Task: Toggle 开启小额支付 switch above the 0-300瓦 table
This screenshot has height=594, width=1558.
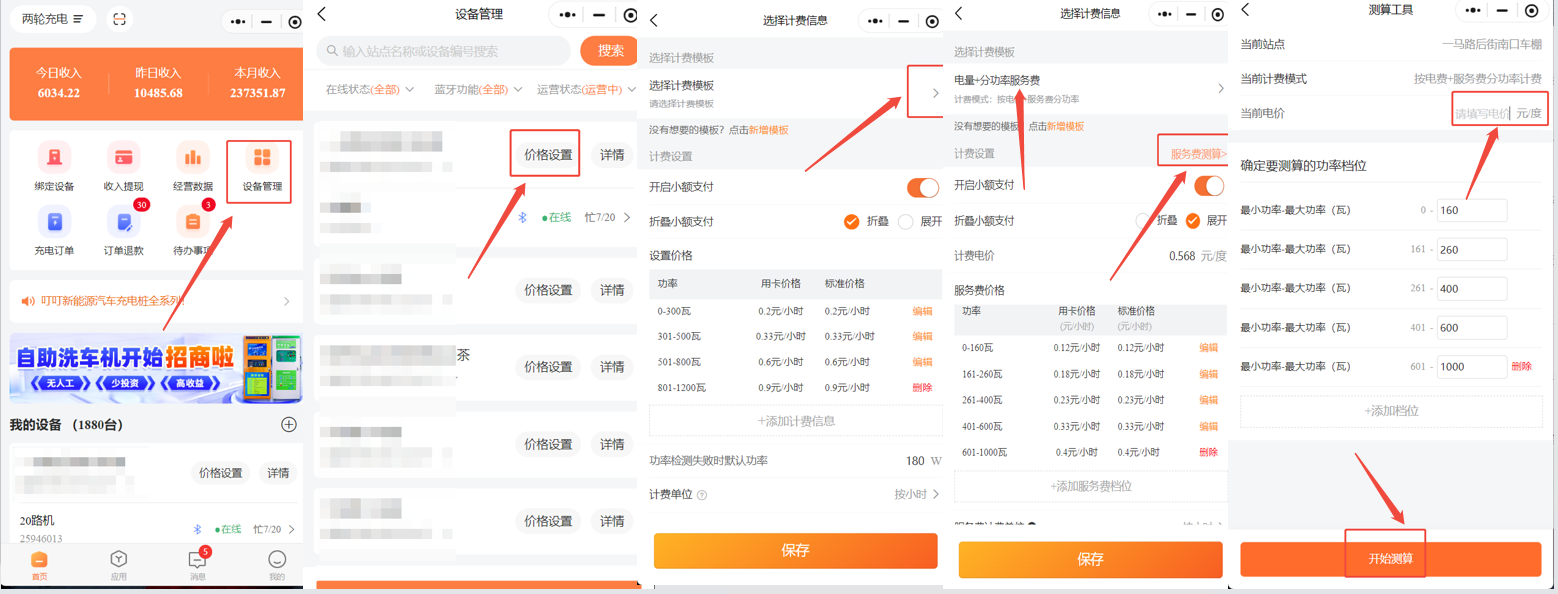Action: pos(922,188)
